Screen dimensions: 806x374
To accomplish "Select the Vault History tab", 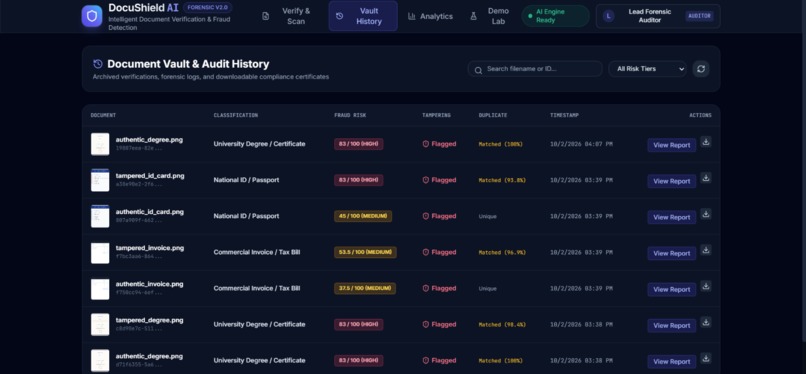I will click(x=363, y=16).
